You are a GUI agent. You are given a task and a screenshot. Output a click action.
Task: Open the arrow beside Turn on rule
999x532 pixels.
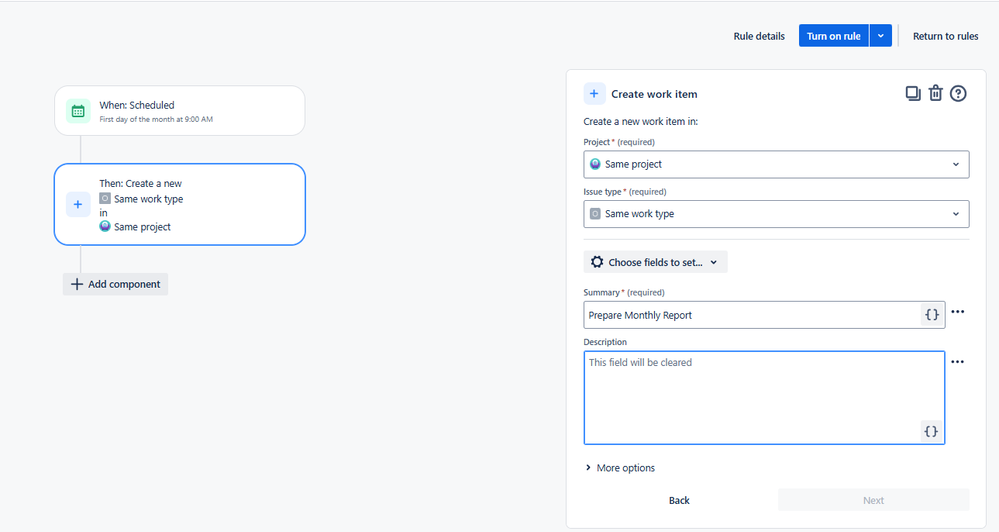coord(880,36)
